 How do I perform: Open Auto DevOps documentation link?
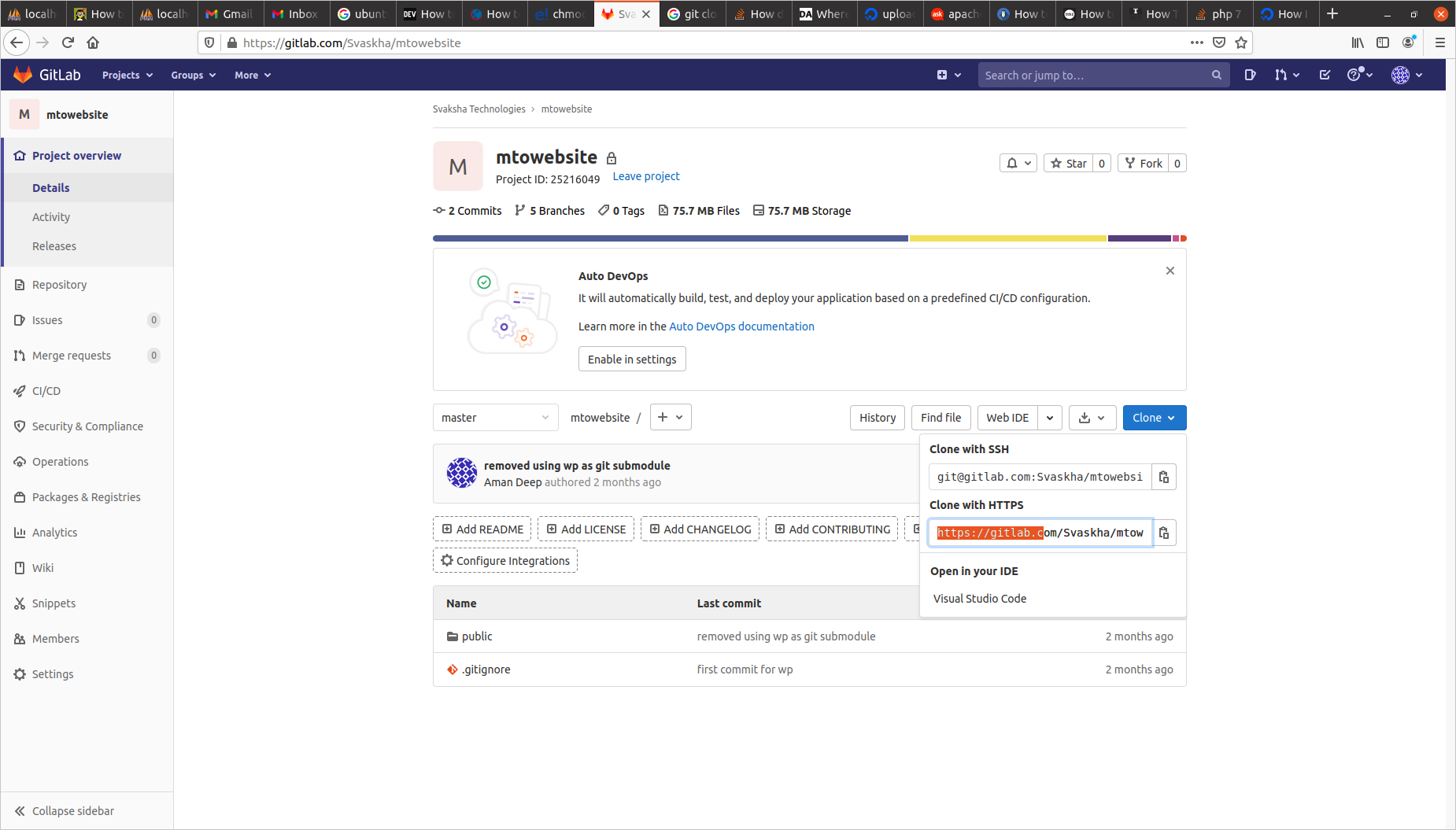tap(741, 326)
